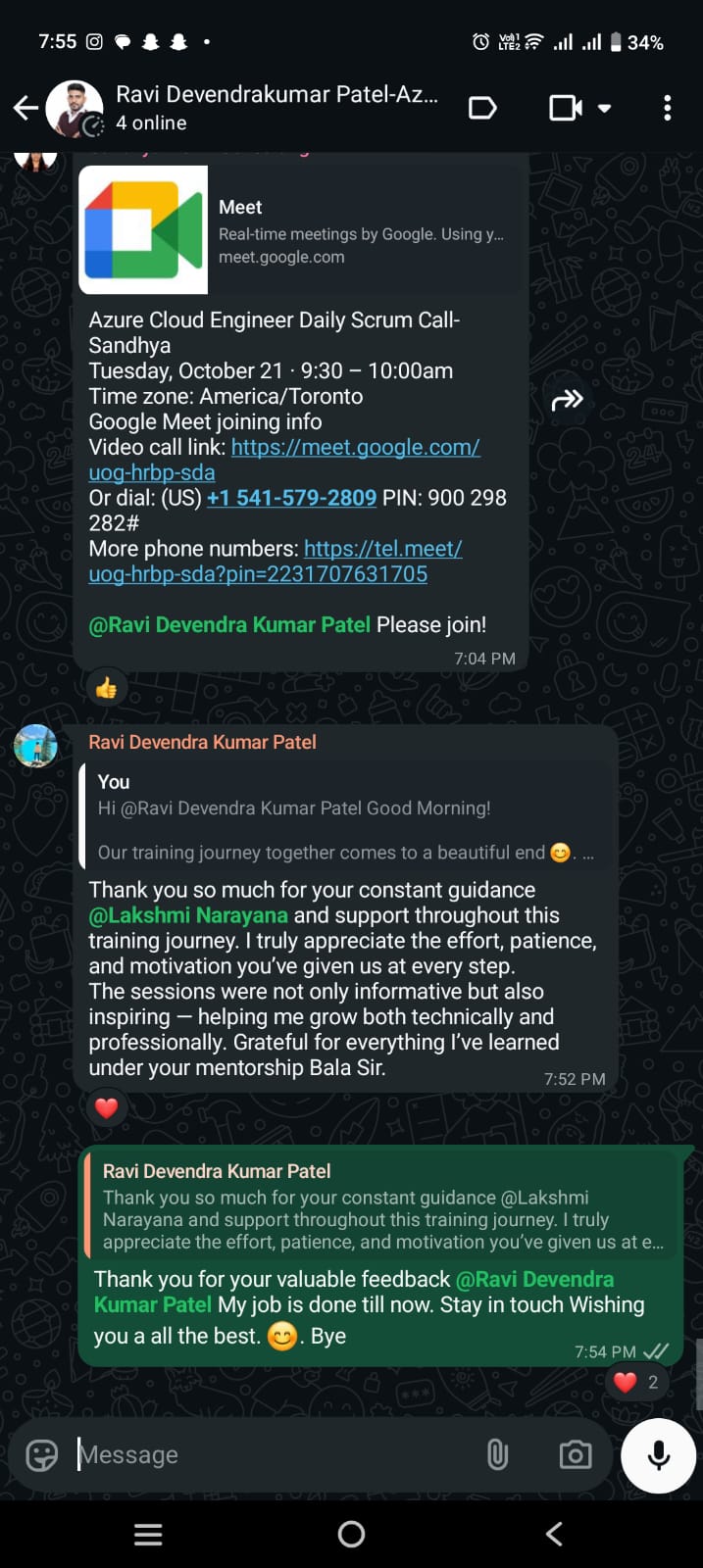This screenshot has width=703, height=1568.
Task: Open the Google Meet link preview card
Action: pyautogui.click(x=303, y=230)
